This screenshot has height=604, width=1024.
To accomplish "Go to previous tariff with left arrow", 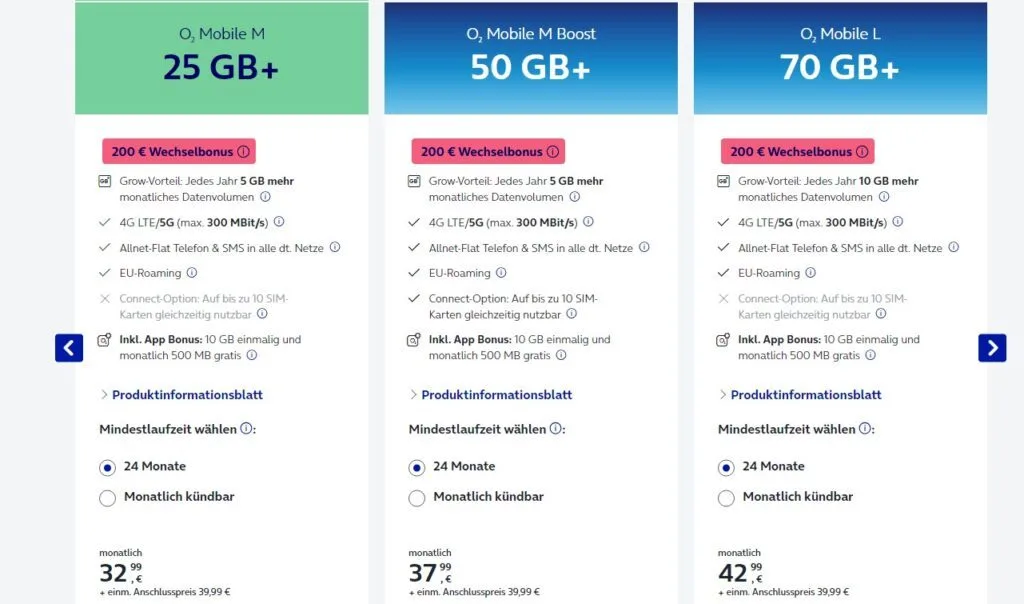I will 69,348.
